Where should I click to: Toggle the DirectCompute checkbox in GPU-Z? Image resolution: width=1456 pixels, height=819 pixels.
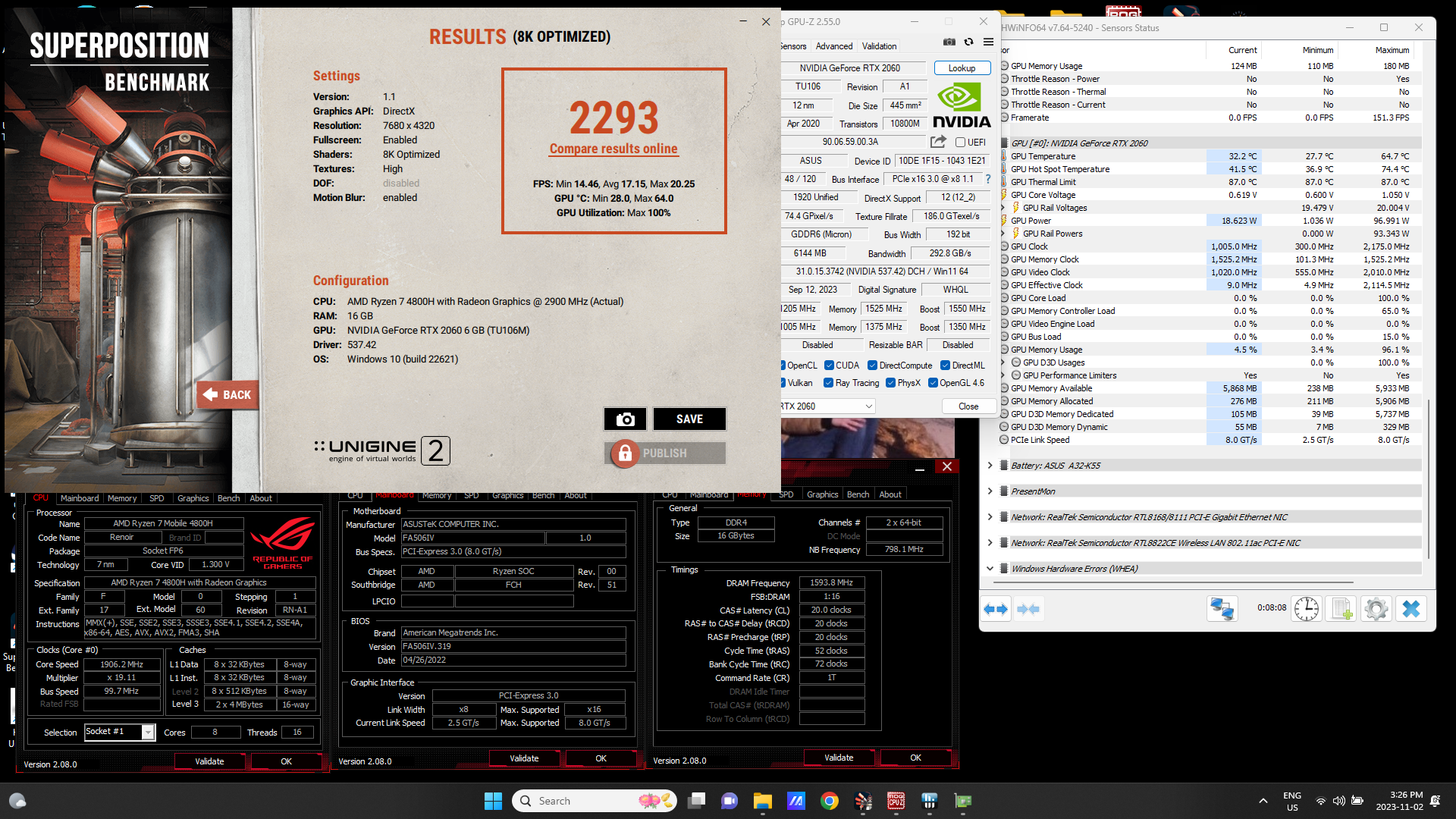(872, 366)
